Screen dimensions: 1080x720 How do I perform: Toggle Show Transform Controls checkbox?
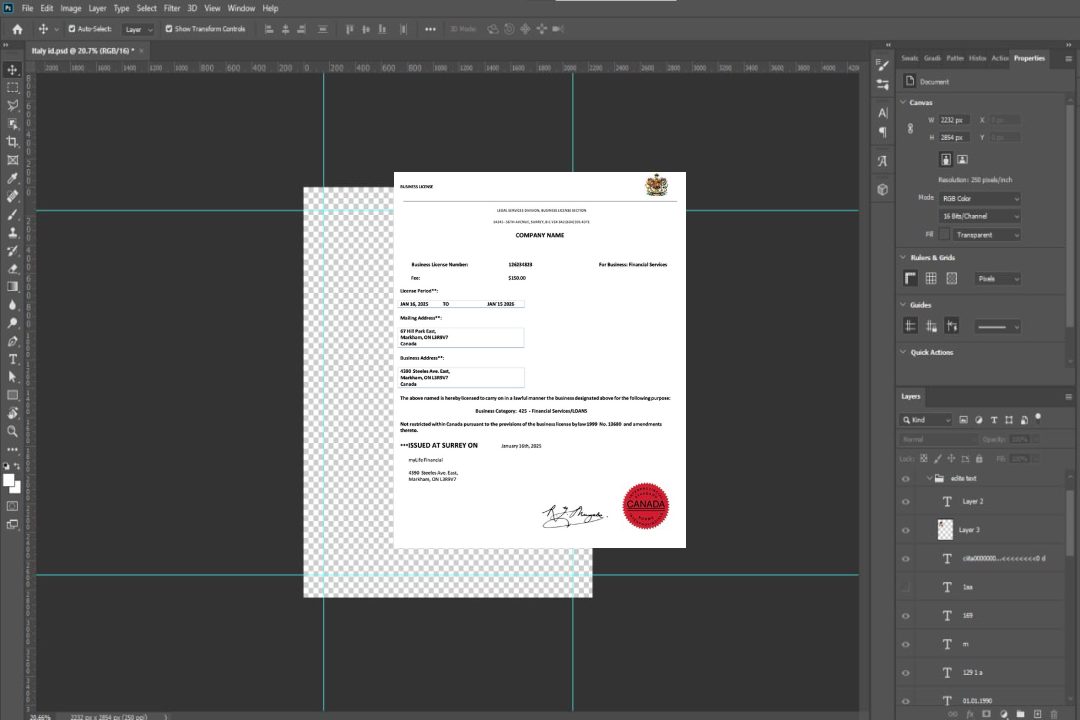coord(169,29)
